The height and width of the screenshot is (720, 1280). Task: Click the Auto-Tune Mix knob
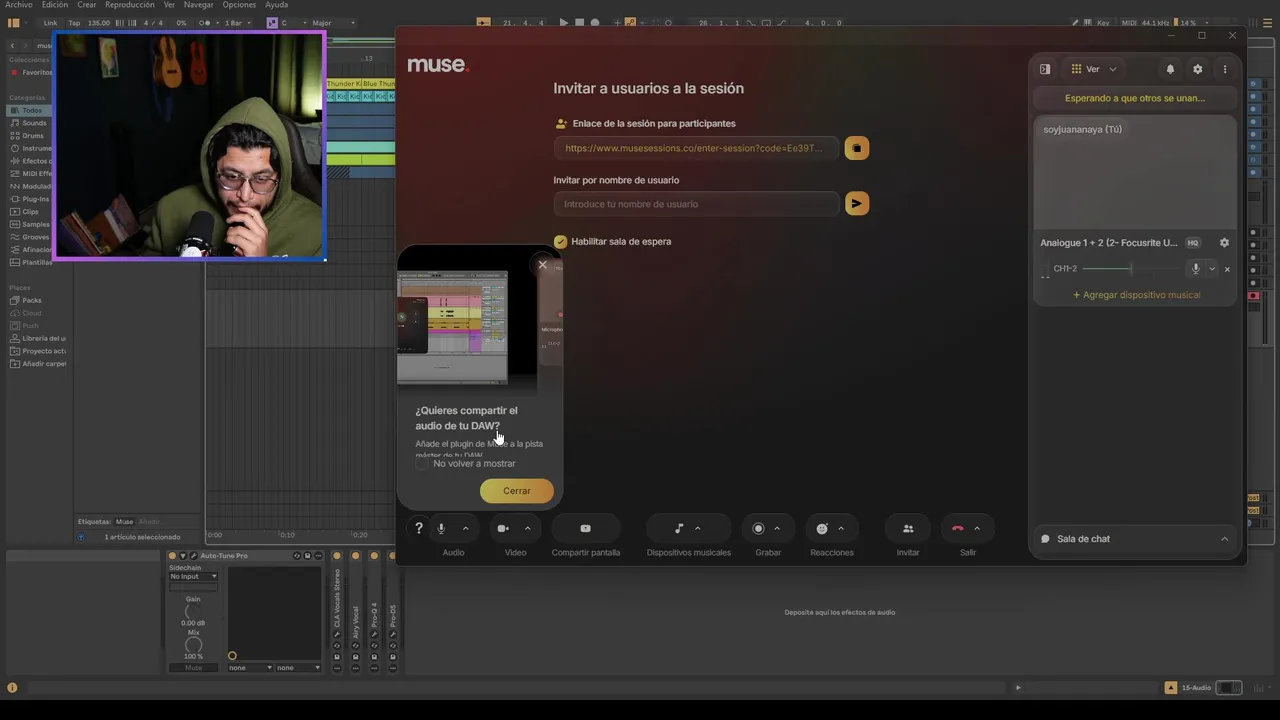pyautogui.click(x=193, y=645)
